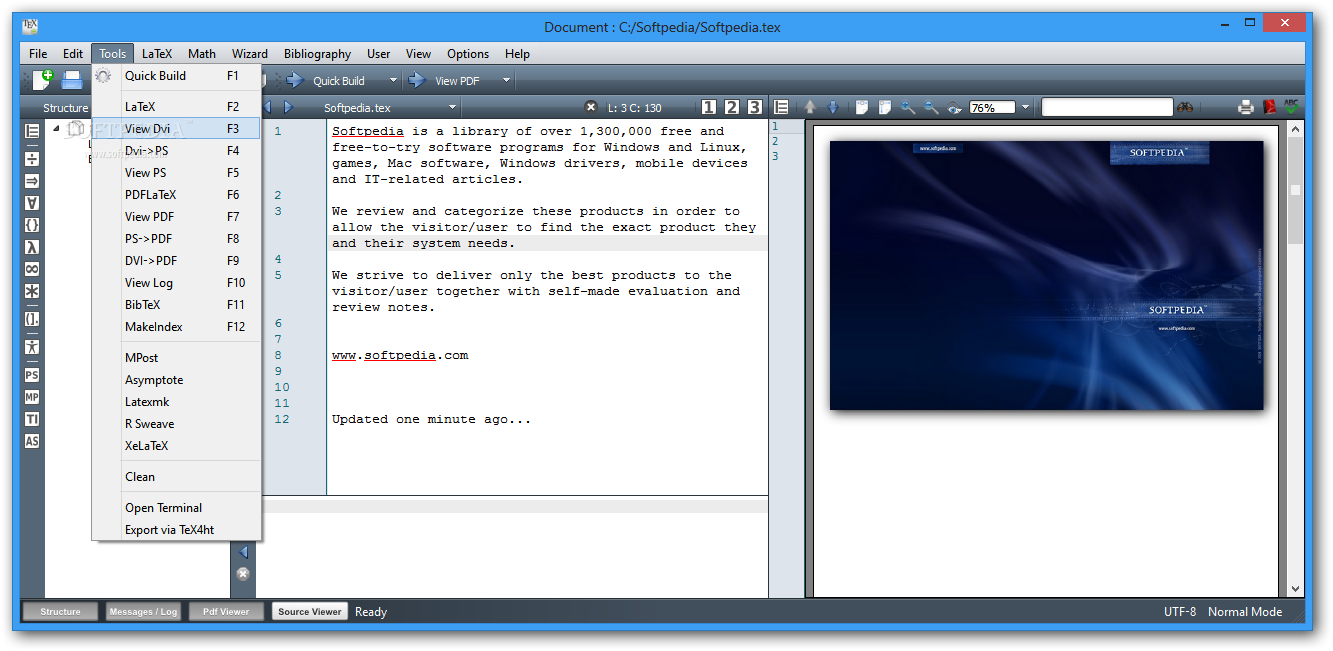
Task: Click the 76% zoom value field
Action: click(992, 107)
